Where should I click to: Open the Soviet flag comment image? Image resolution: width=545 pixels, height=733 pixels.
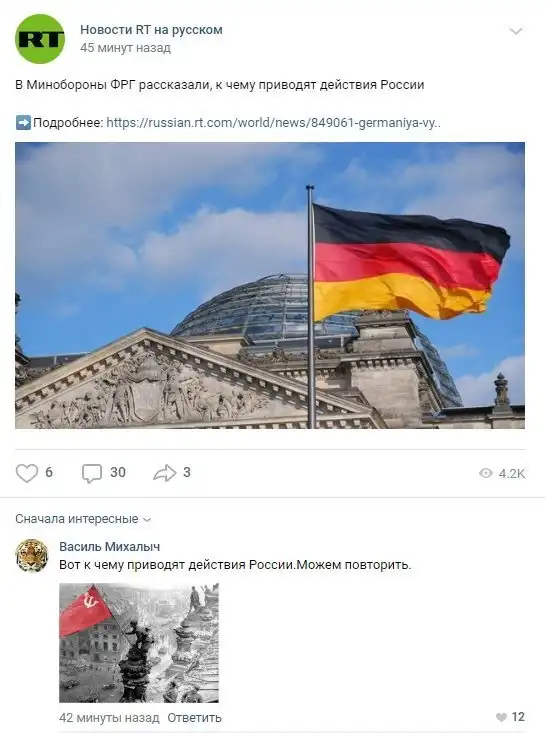point(139,643)
